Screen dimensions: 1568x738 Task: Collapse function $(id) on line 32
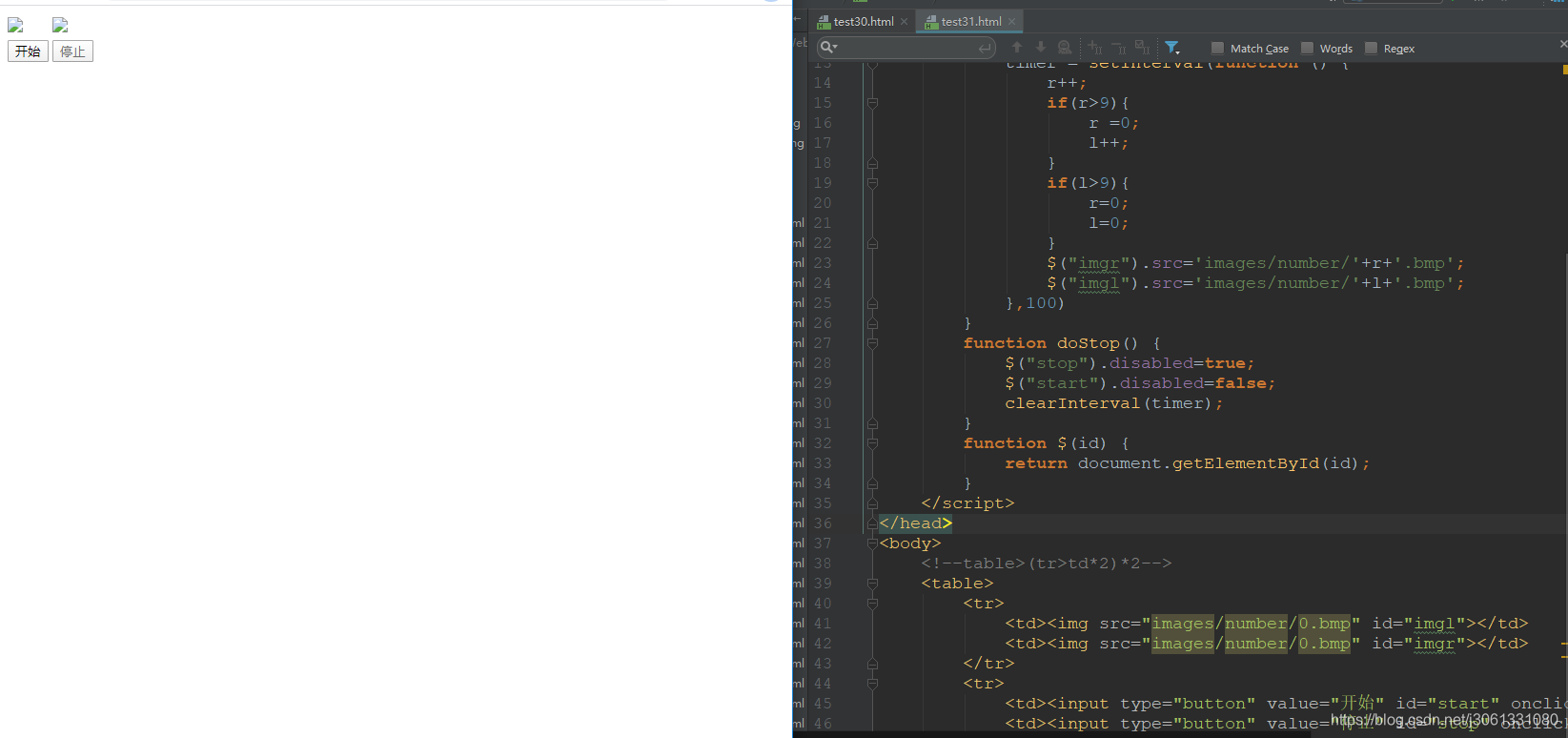coord(872,443)
